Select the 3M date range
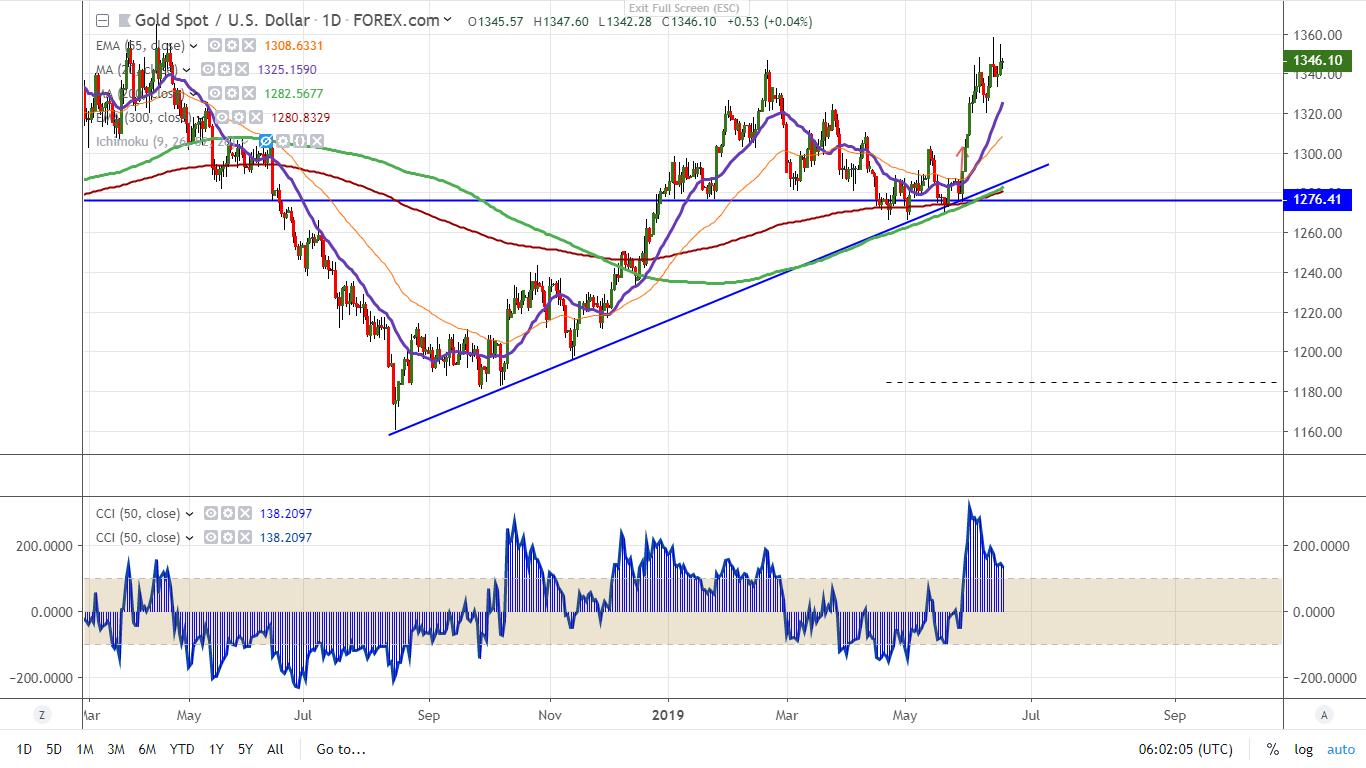 click(116, 749)
